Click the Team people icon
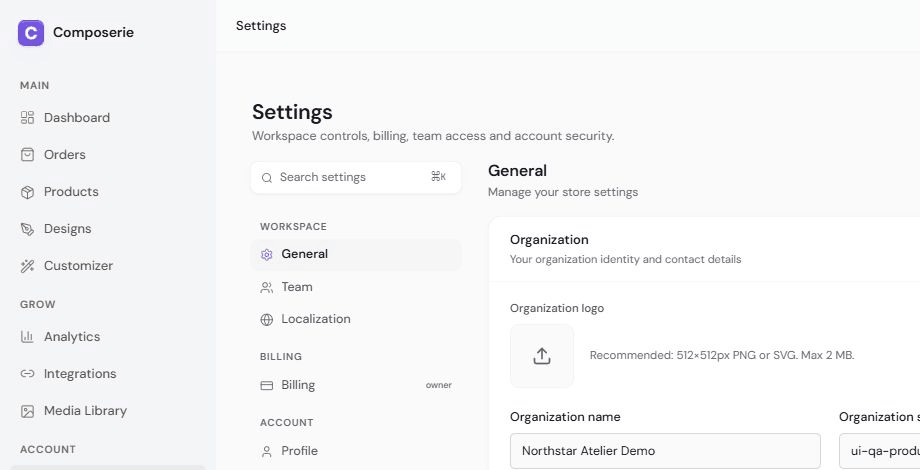 coord(266,288)
